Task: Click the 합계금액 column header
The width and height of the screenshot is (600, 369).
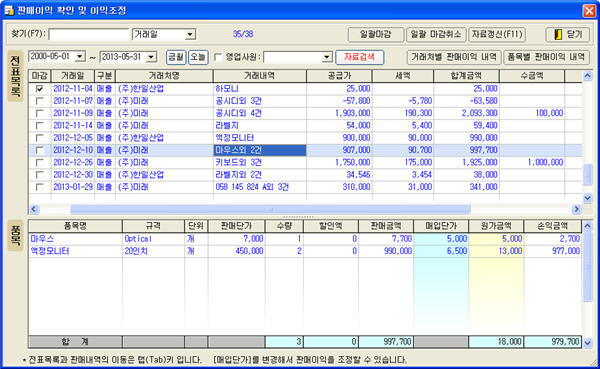Action: [x=466, y=76]
